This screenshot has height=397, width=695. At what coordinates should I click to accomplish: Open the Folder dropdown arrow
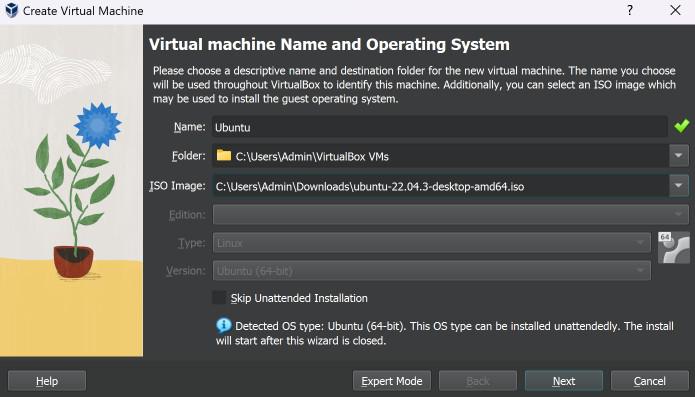click(679, 156)
